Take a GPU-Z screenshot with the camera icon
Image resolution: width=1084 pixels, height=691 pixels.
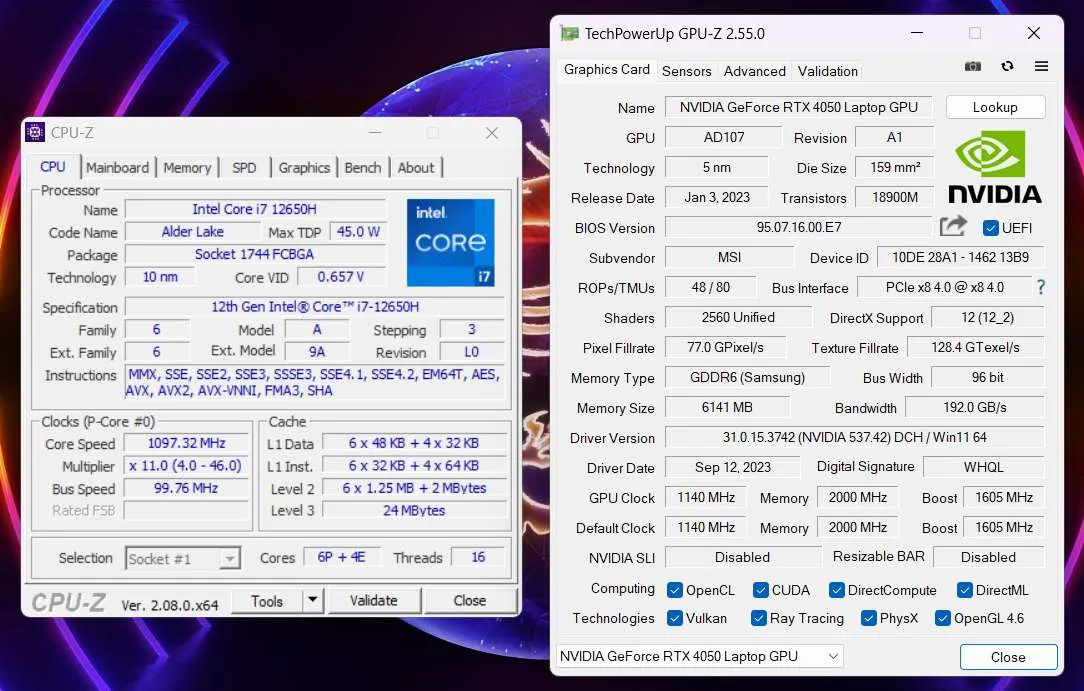pos(973,66)
